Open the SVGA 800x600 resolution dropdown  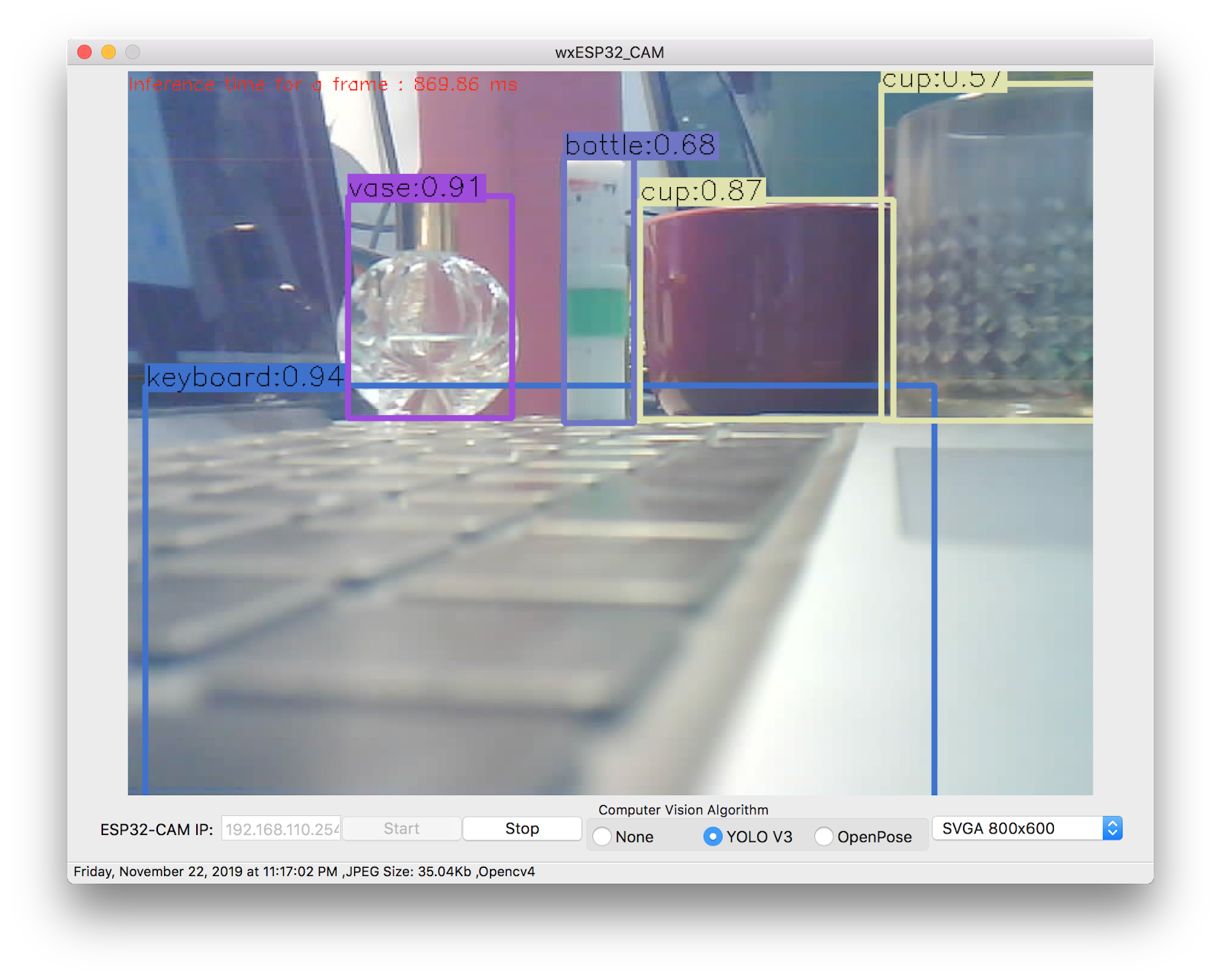pos(1019,828)
